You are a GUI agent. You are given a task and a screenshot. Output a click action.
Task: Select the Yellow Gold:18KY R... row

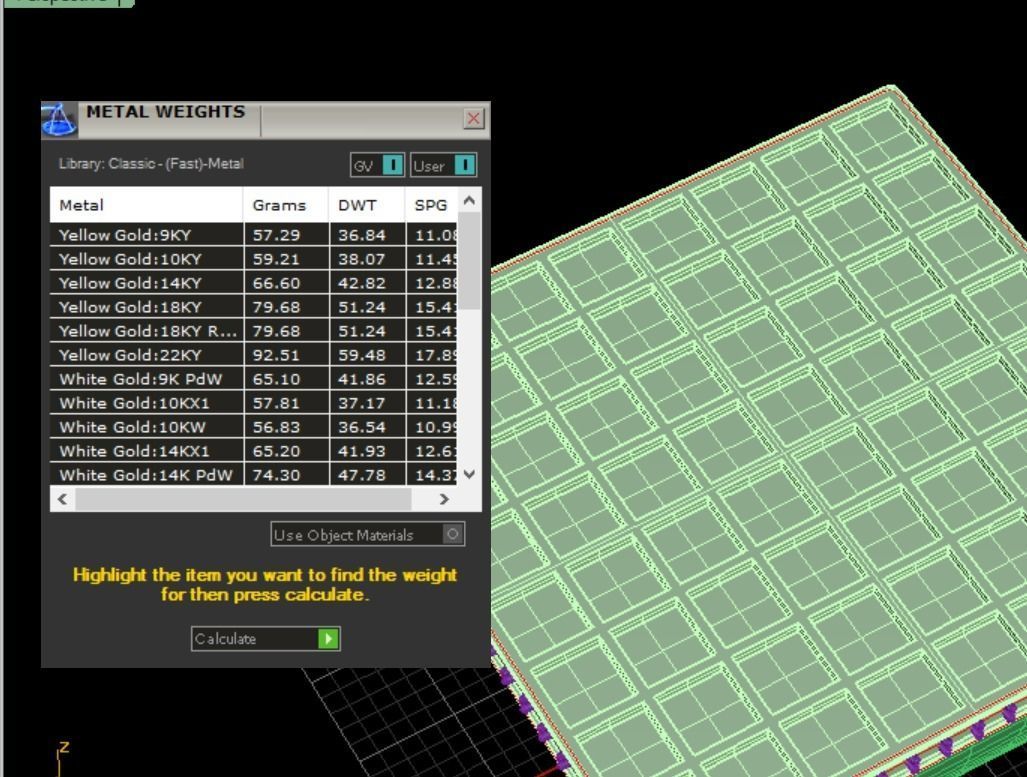coord(253,331)
